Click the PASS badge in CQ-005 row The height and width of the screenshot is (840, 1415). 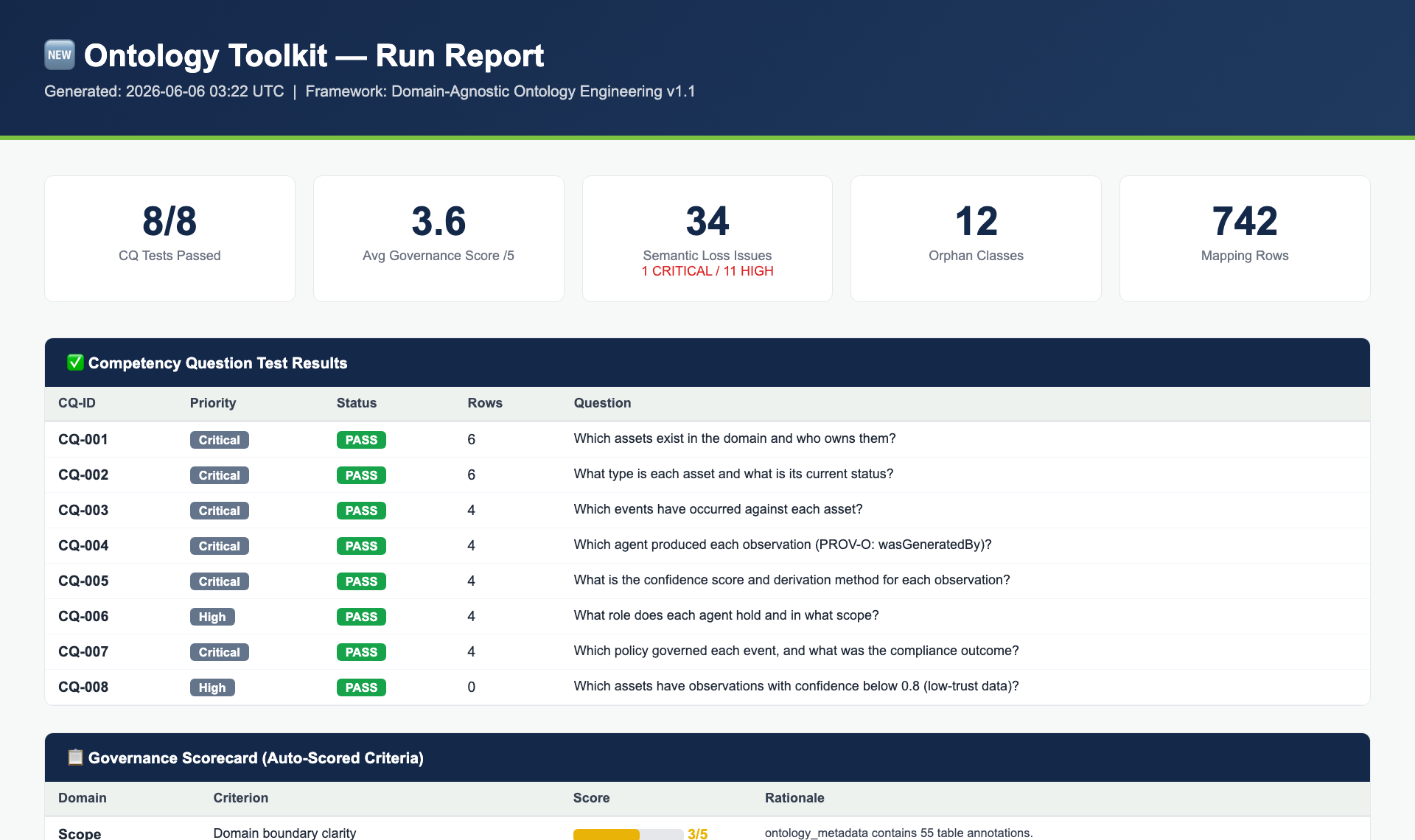[x=361, y=581]
